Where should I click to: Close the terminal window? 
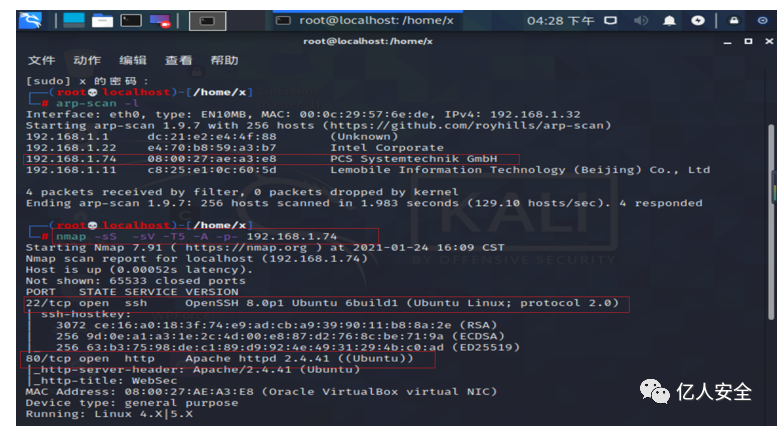pyautogui.click(x=769, y=41)
